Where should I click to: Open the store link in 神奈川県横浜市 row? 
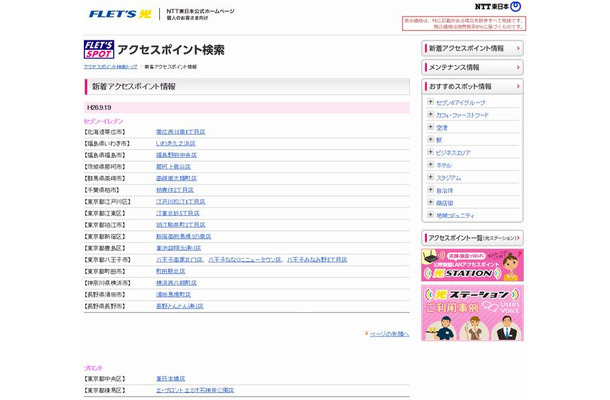pos(176,283)
